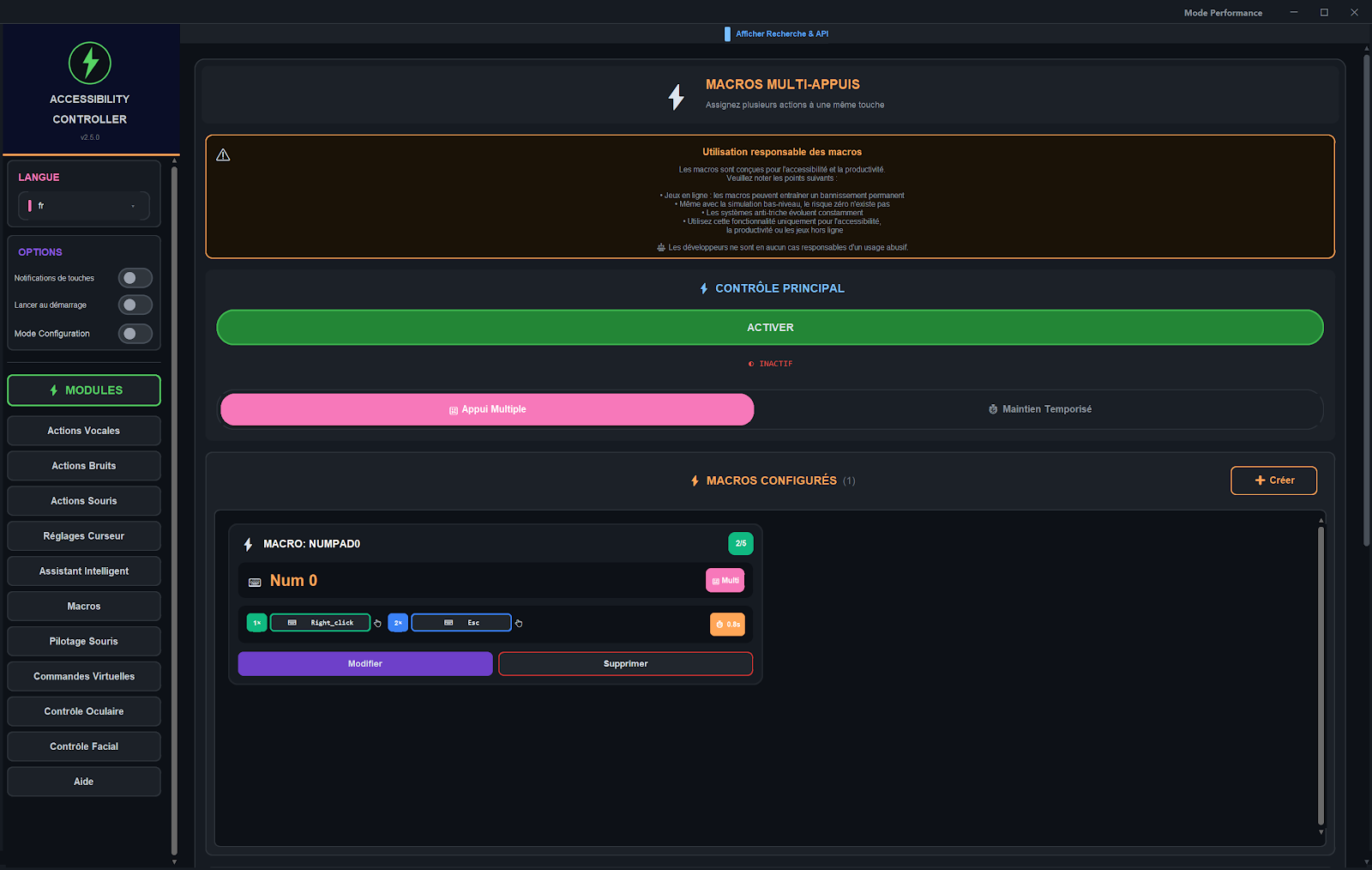
Task: Click the lightning icon beside MACRO: NUMPAD0
Action: tap(248, 544)
